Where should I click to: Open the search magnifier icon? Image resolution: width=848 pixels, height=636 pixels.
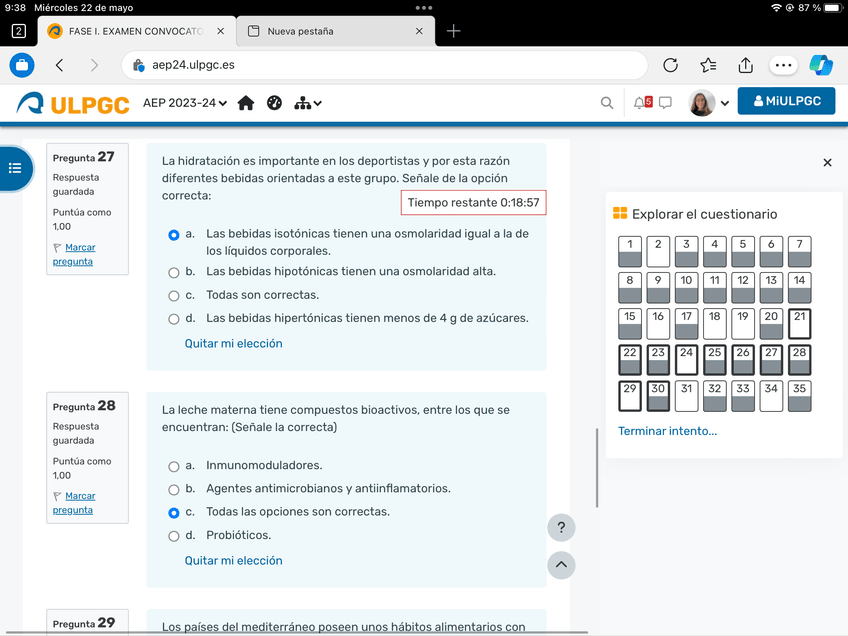(x=607, y=103)
